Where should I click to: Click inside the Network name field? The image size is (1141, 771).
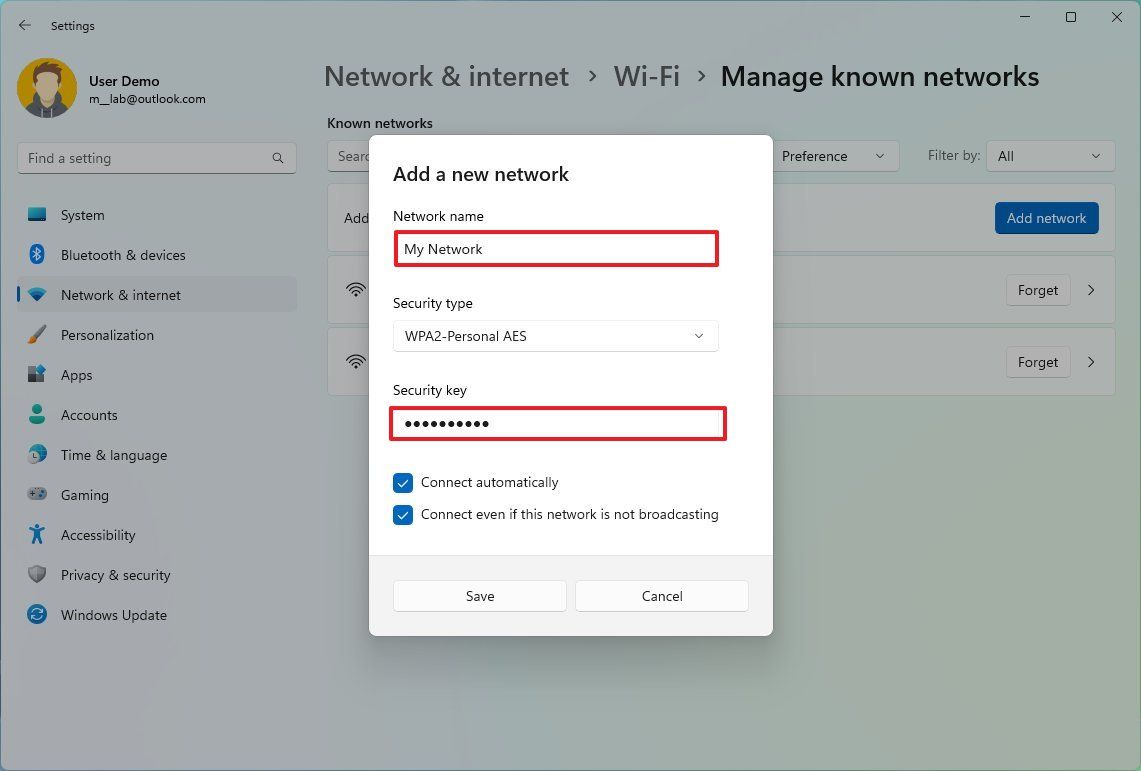[556, 249]
